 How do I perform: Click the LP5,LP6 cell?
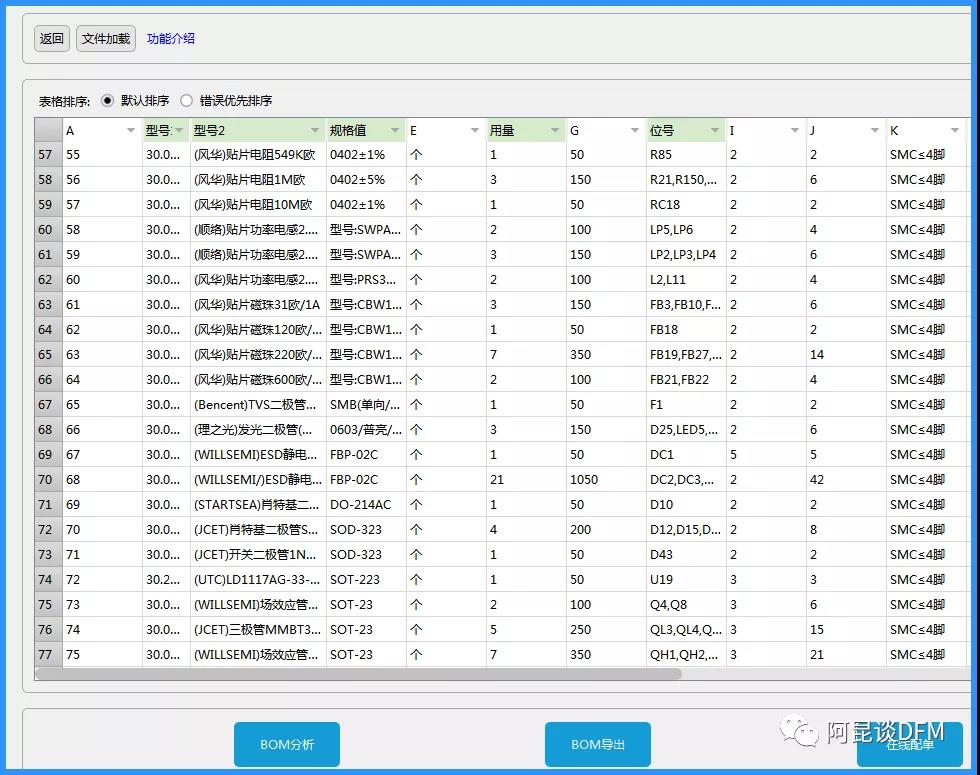686,229
